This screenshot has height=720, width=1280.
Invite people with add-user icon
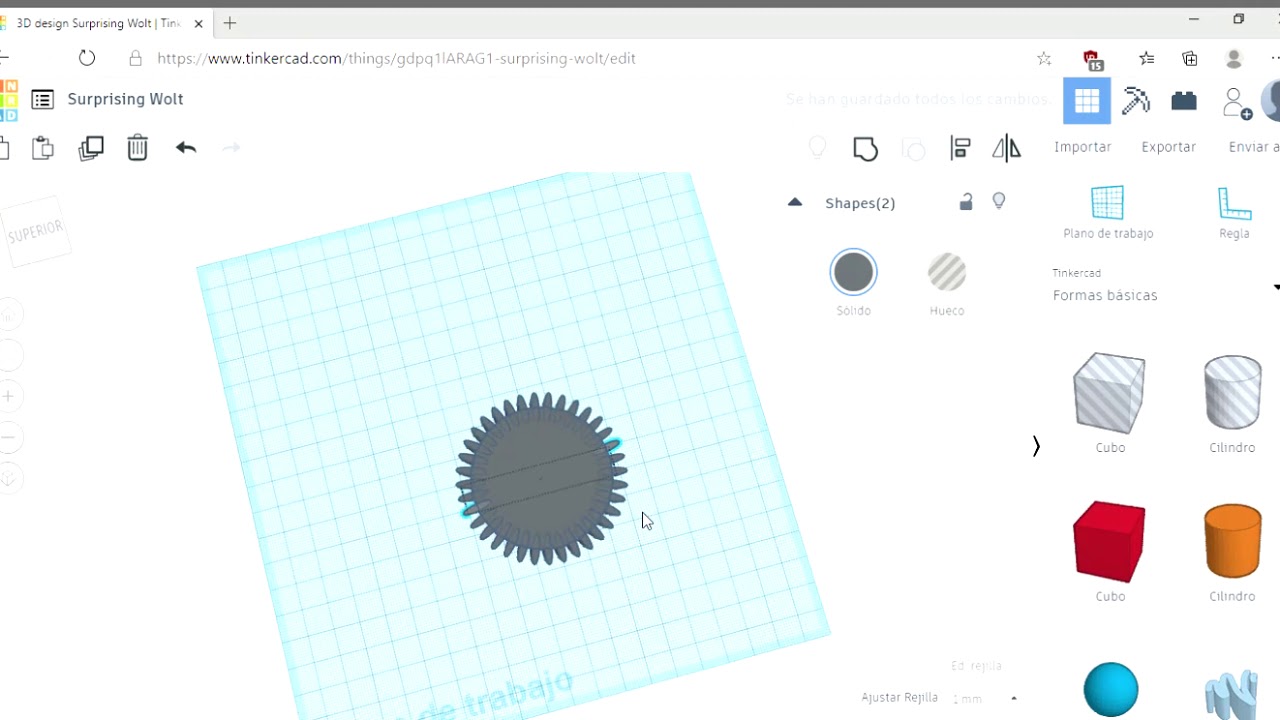(x=1237, y=102)
